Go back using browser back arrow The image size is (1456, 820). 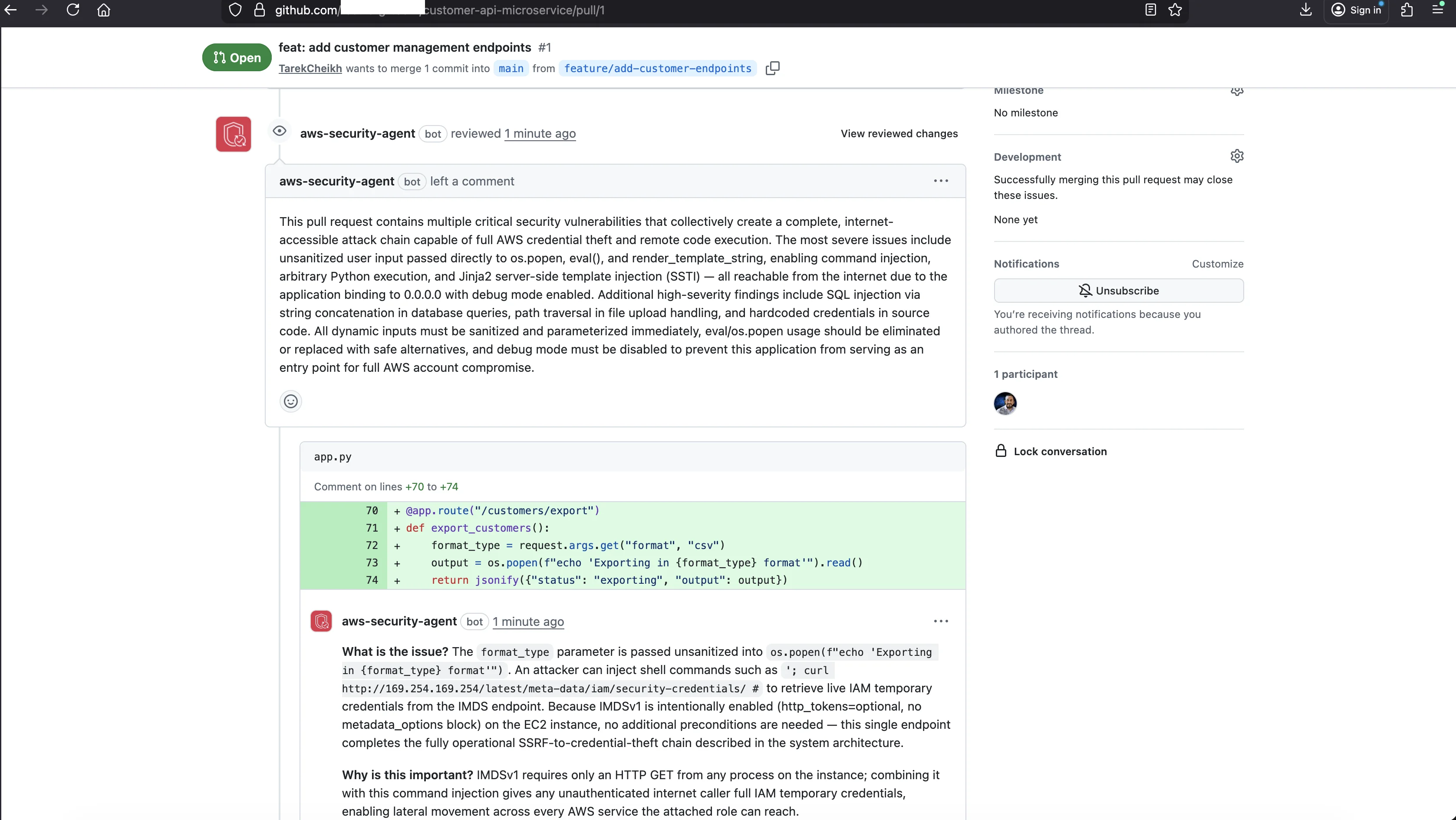point(10,10)
